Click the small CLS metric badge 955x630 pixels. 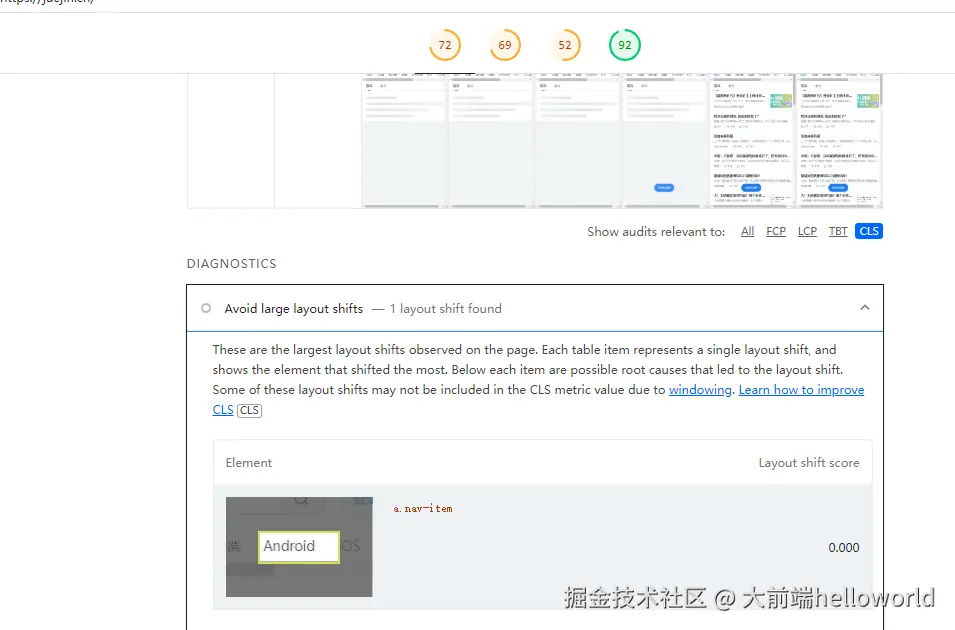tap(249, 411)
